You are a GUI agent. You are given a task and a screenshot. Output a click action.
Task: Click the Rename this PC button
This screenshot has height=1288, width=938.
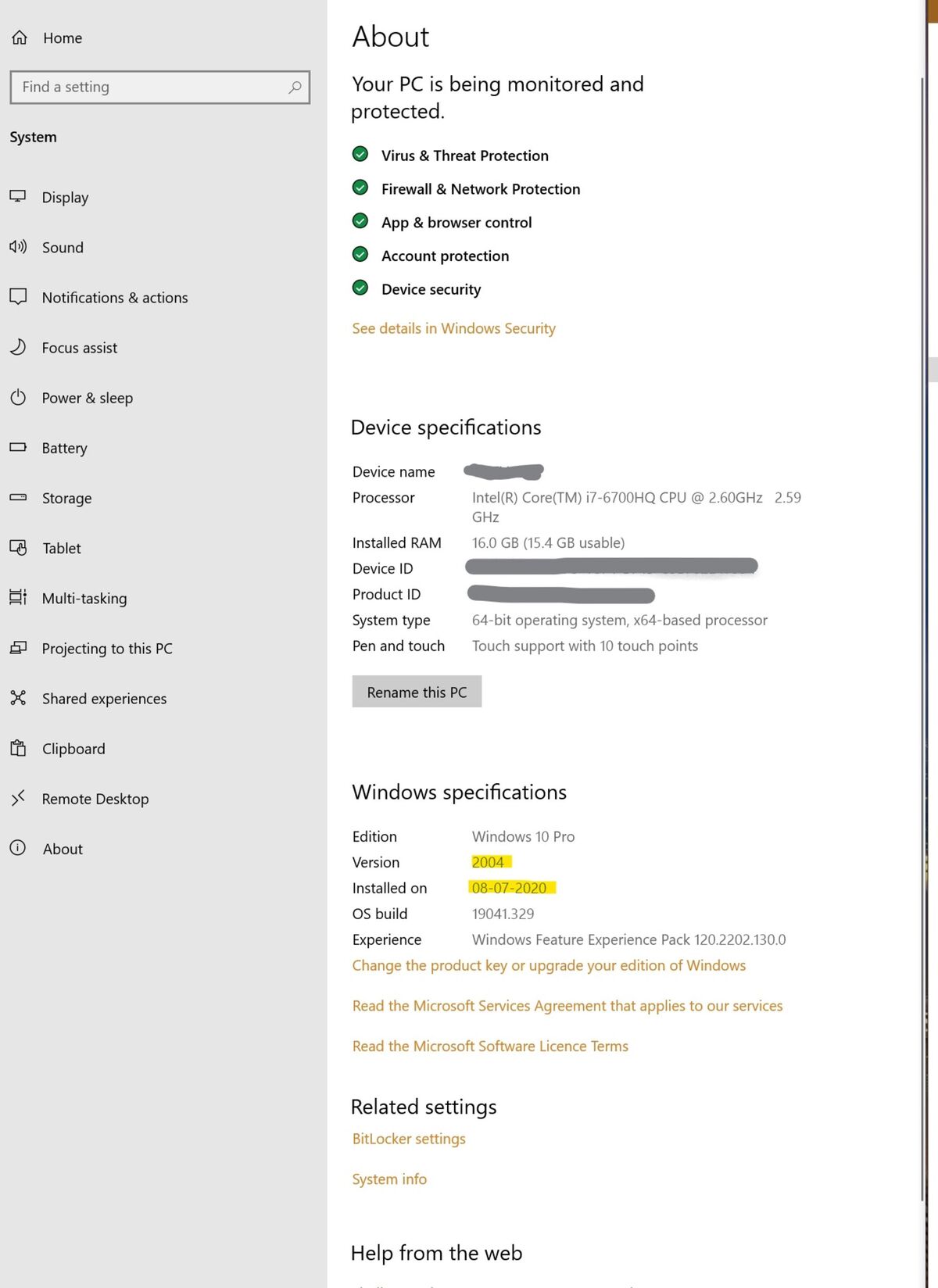coord(417,692)
